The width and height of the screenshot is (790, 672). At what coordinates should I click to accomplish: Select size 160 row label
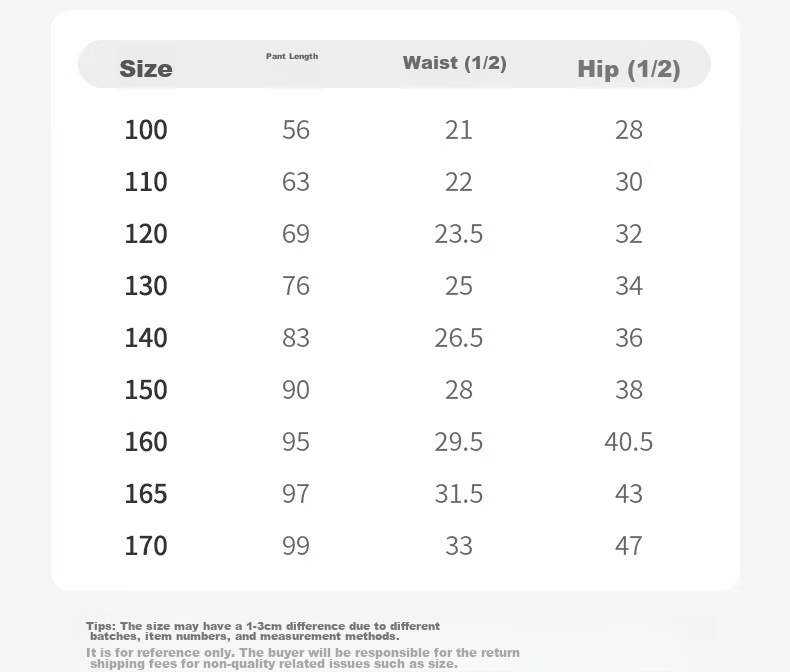click(x=146, y=442)
